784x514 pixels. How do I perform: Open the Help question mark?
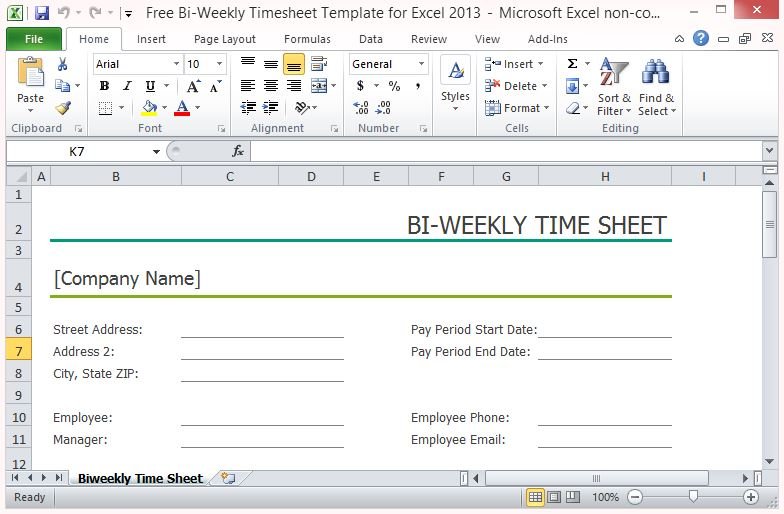coord(701,38)
